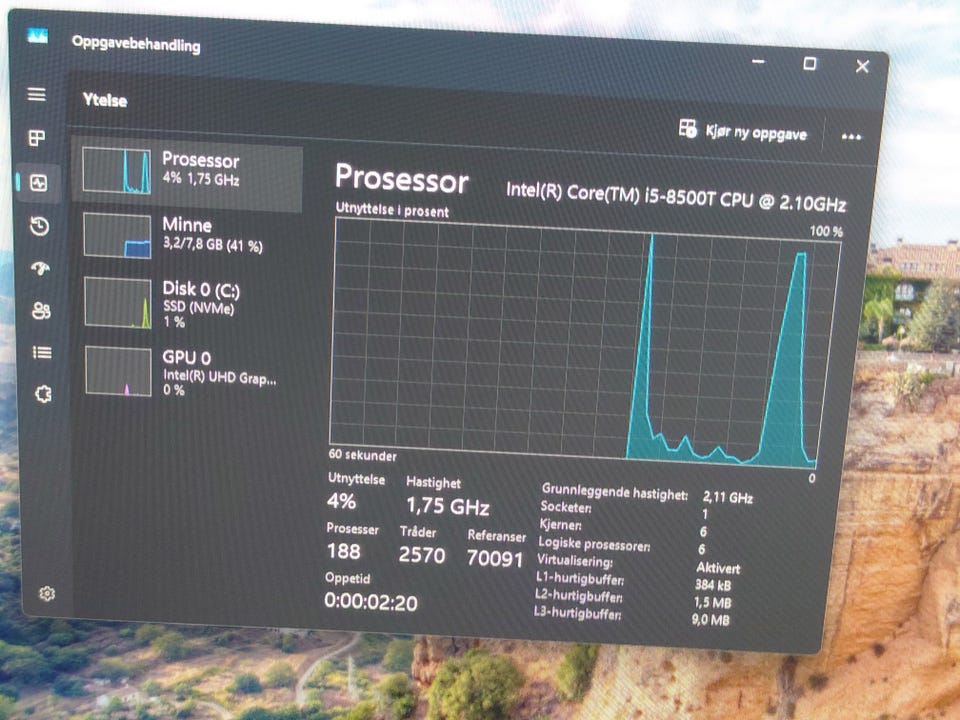Open the App history sidebar icon
Viewport: 960px width, 720px height.
[39, 226]
